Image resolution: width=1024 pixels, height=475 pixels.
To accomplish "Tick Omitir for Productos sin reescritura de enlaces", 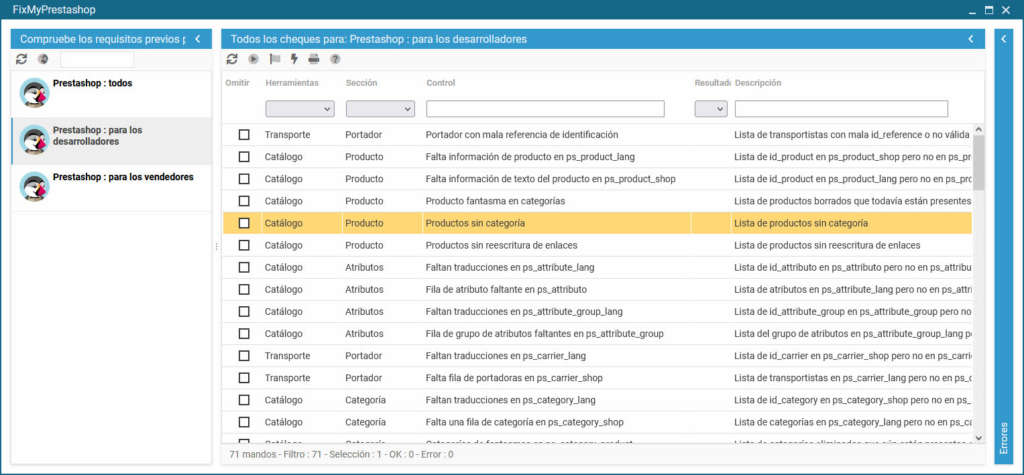I will pyautogui.click(x=244, y=245).
